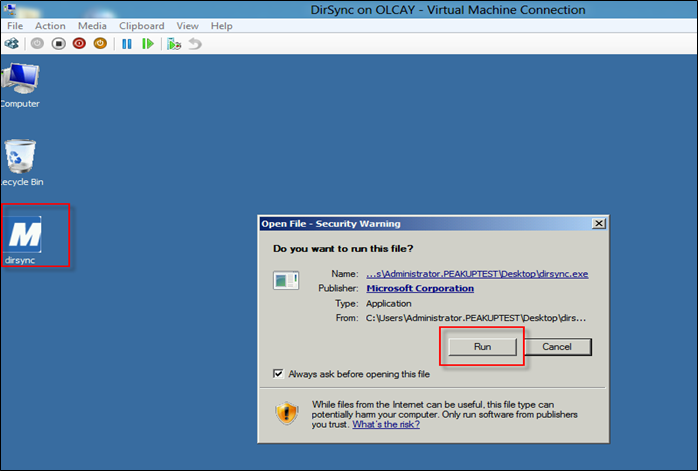This screenshot has height=471, width=698.
Task: Click the greyed Start VM icon
Action: (x=37, y=44)
